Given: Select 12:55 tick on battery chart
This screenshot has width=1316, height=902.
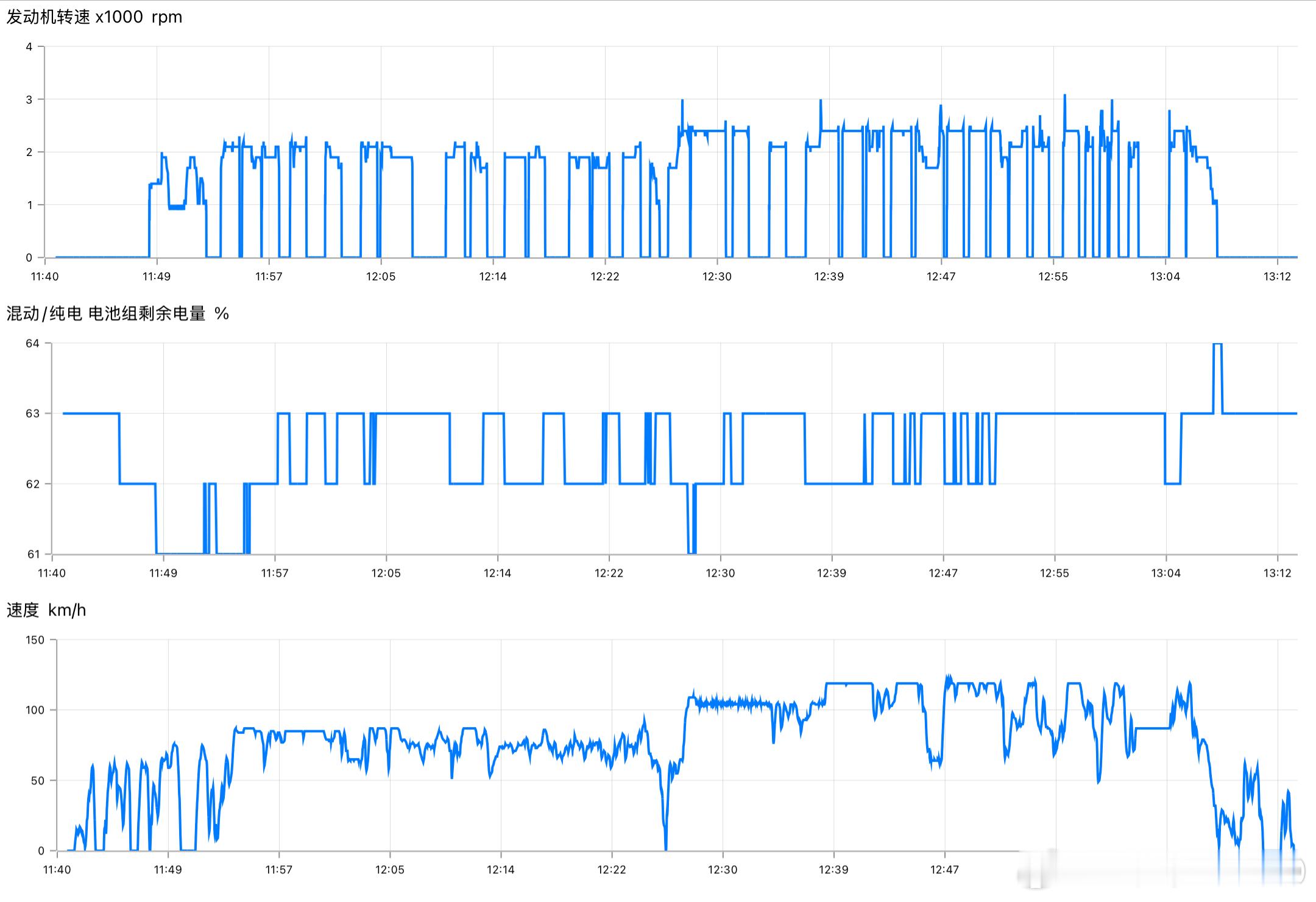Looking at the screenshot, I should pyautogui.click(x=1054, y=574).
